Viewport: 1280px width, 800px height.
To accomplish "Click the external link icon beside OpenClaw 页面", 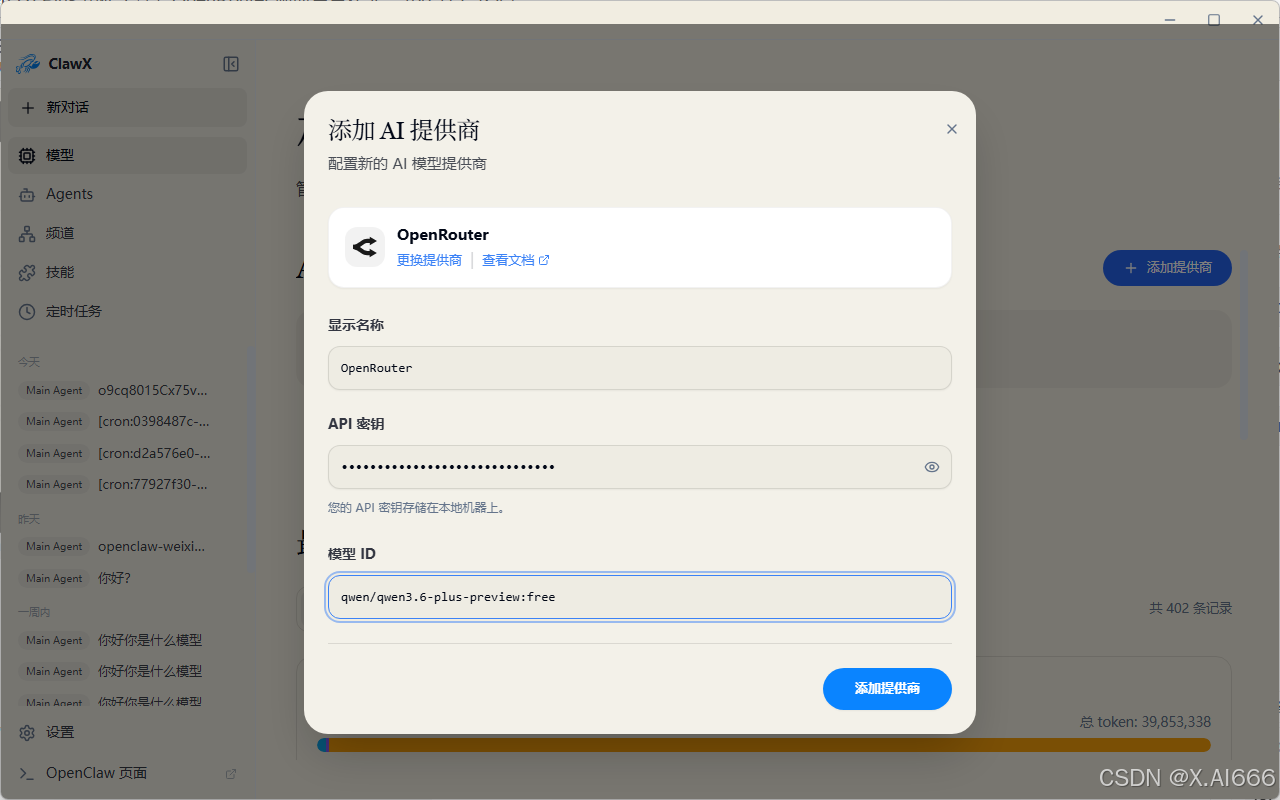I will click(x=231, y=773).
